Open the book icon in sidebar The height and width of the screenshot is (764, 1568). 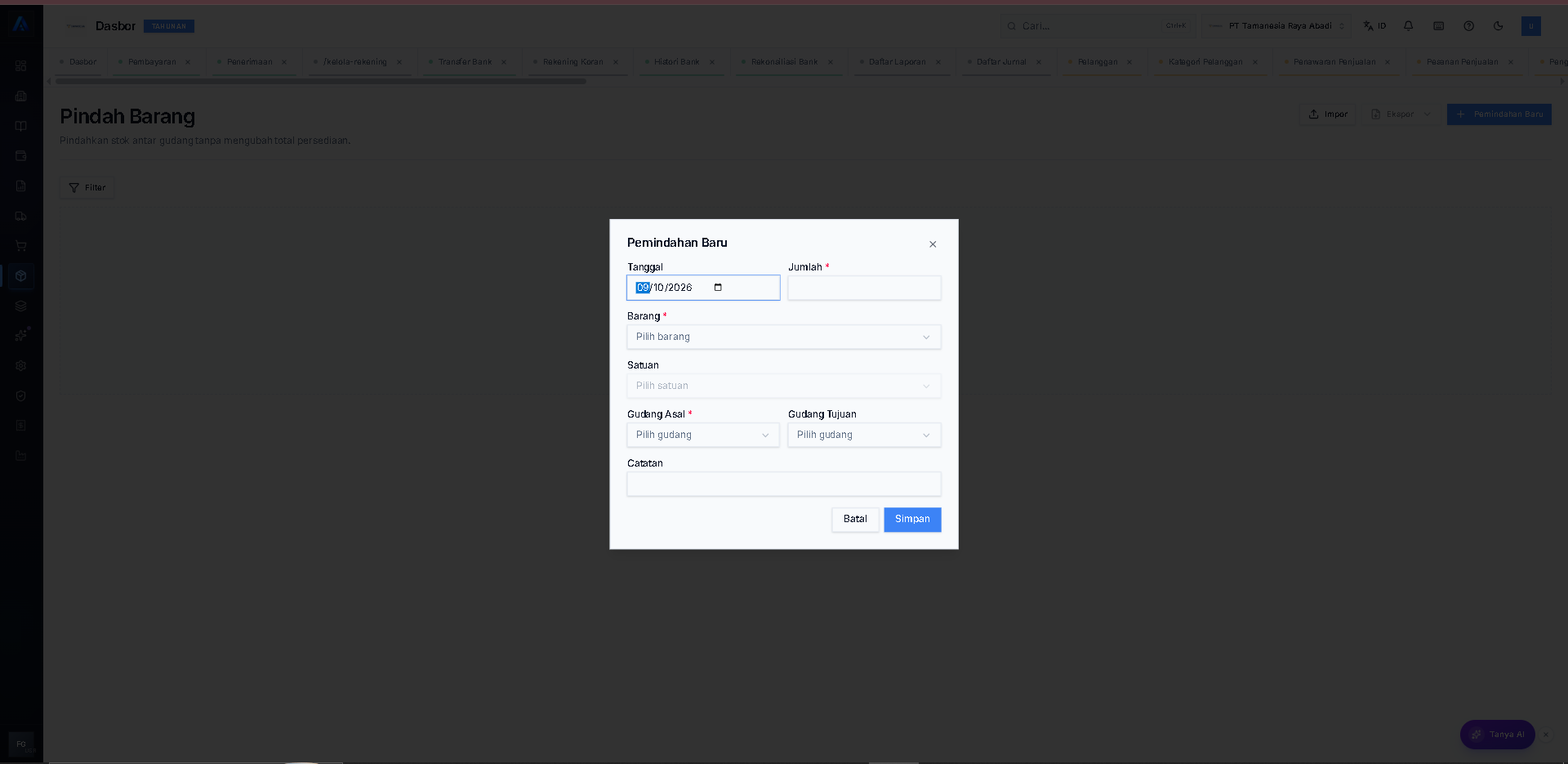click(21, 126)
